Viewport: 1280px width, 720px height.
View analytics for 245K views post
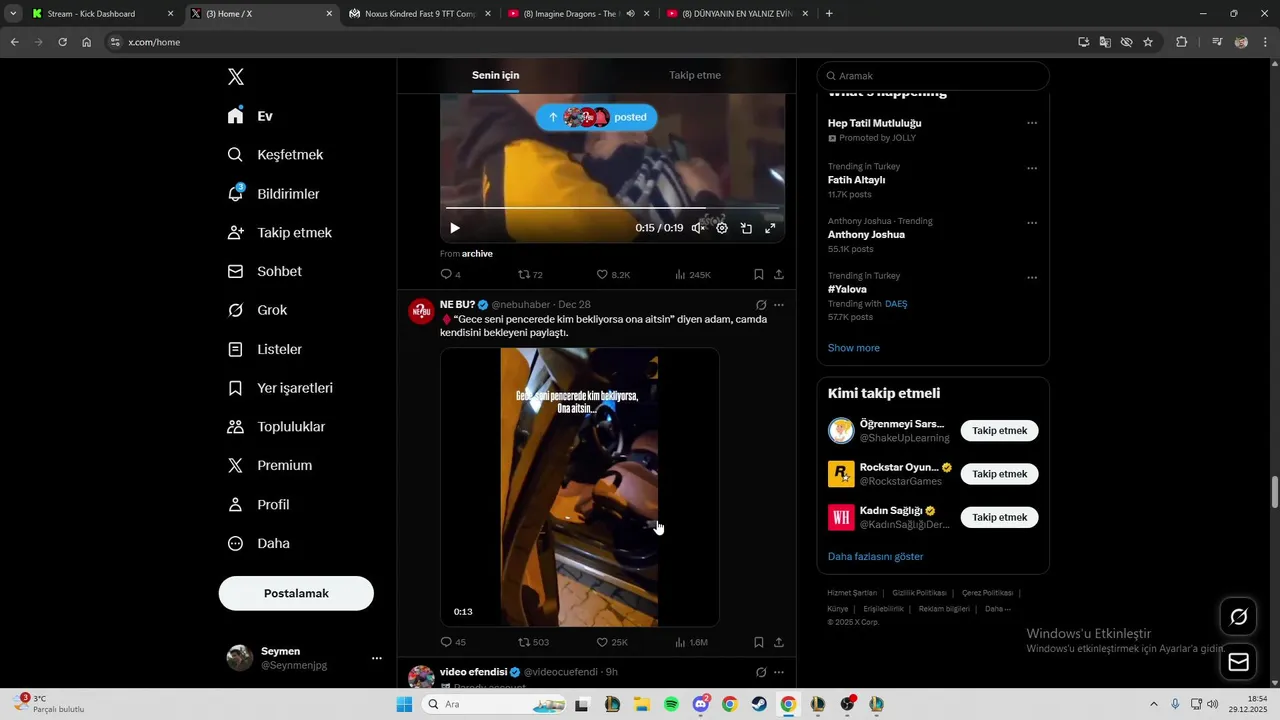pyautogui.click(x=692, y=274)
